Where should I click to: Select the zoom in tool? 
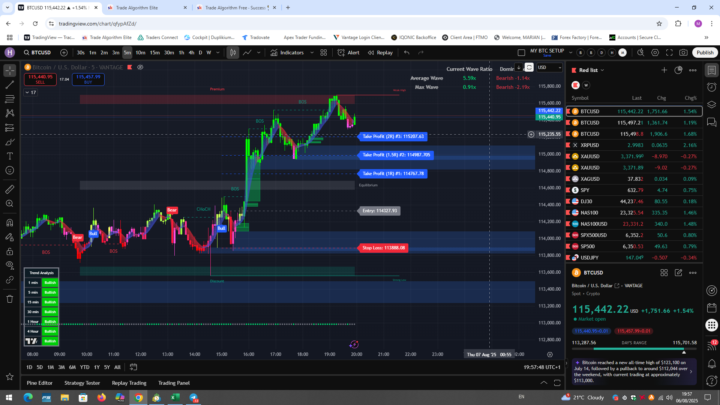(x=10, y=203)
